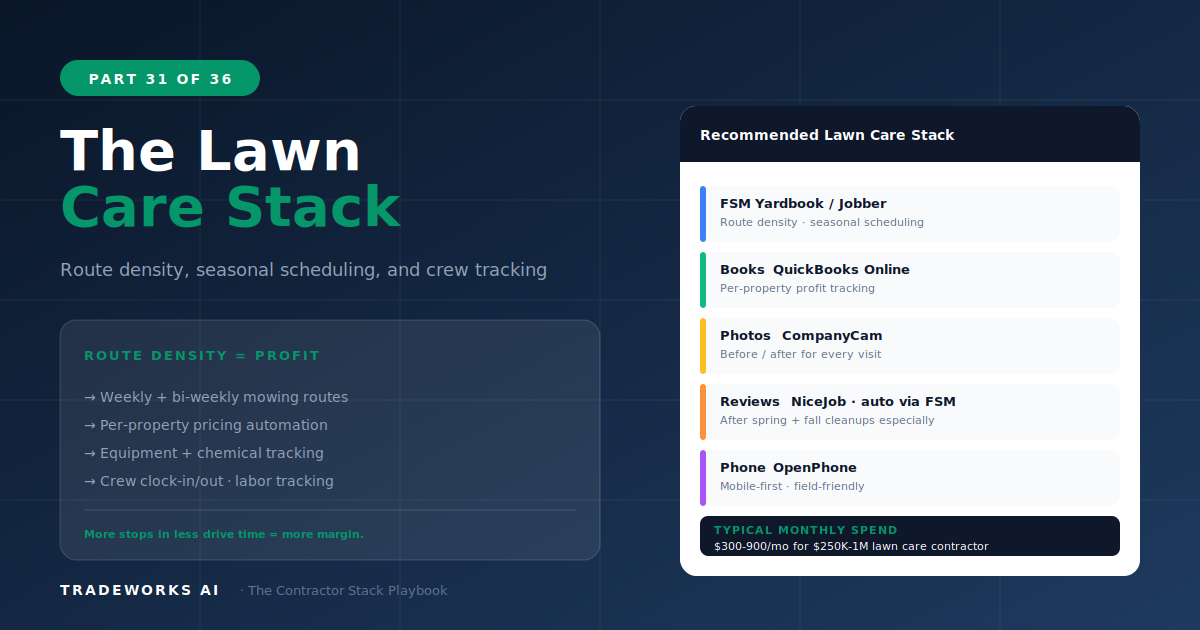This screenshot has width=1200, height=630.
Task: Click 'Mobile-first · field-friendly' description
Action: click(792, 486)
